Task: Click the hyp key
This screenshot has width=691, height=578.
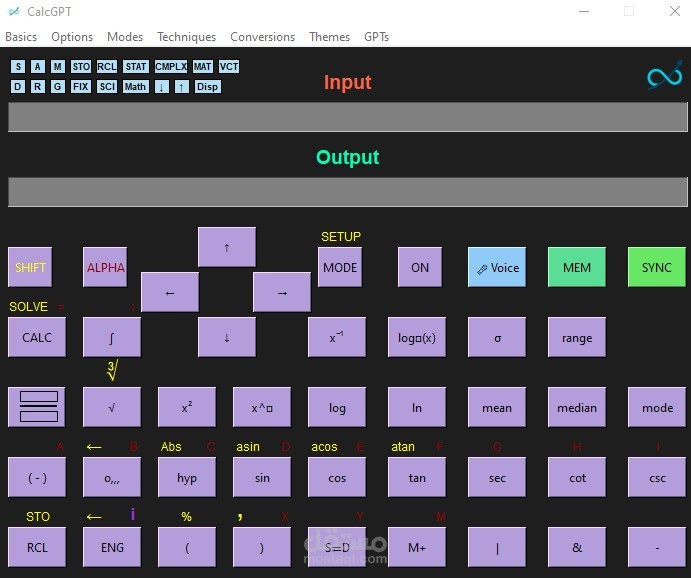Action: (x=187, y=477)
